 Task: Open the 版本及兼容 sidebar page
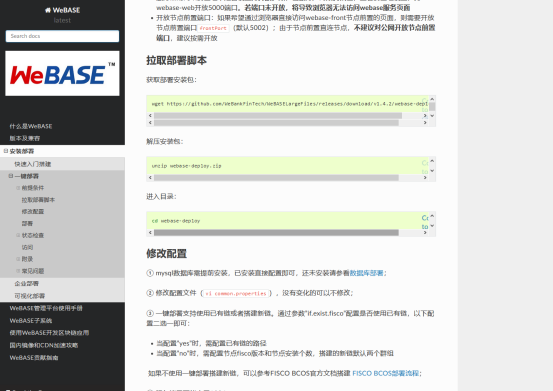point(25,138)
